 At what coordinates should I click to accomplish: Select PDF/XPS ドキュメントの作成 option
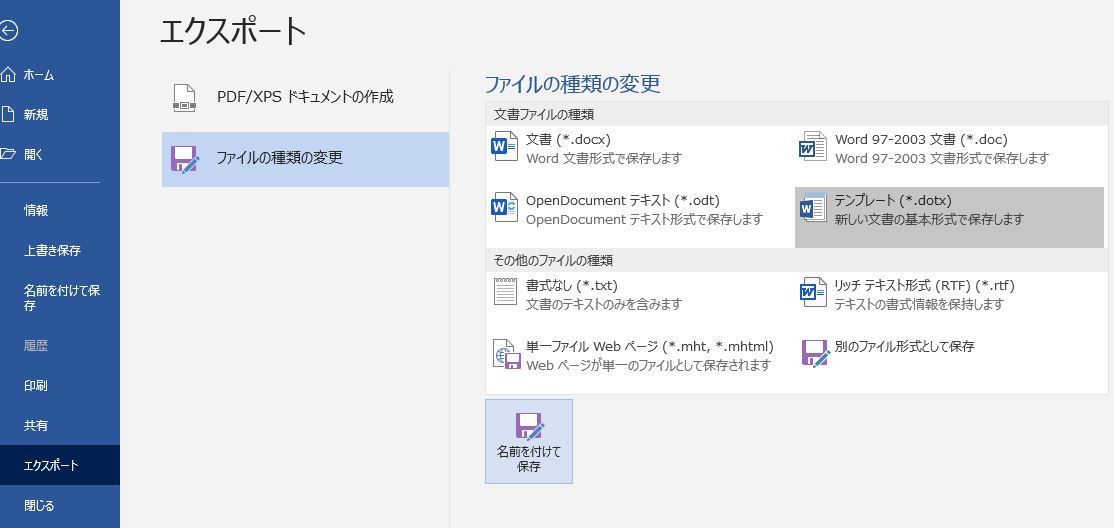point(305,98)
